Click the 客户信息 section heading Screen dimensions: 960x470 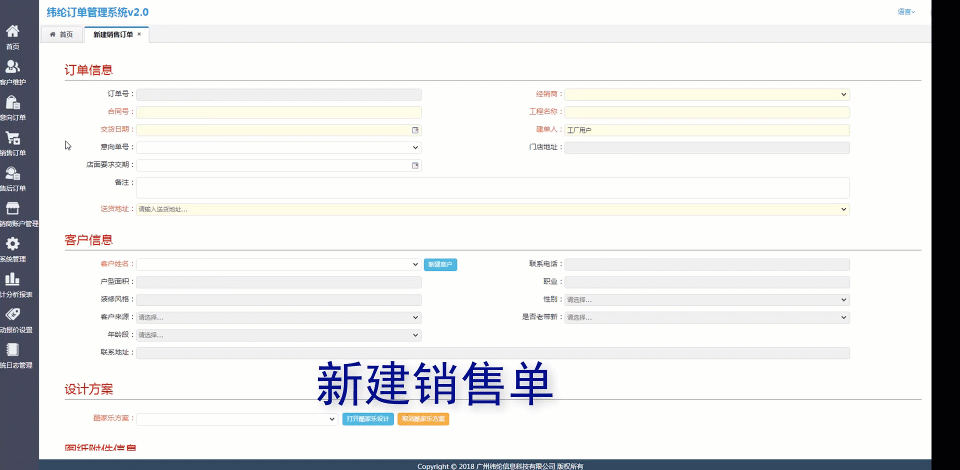point(89,240)
